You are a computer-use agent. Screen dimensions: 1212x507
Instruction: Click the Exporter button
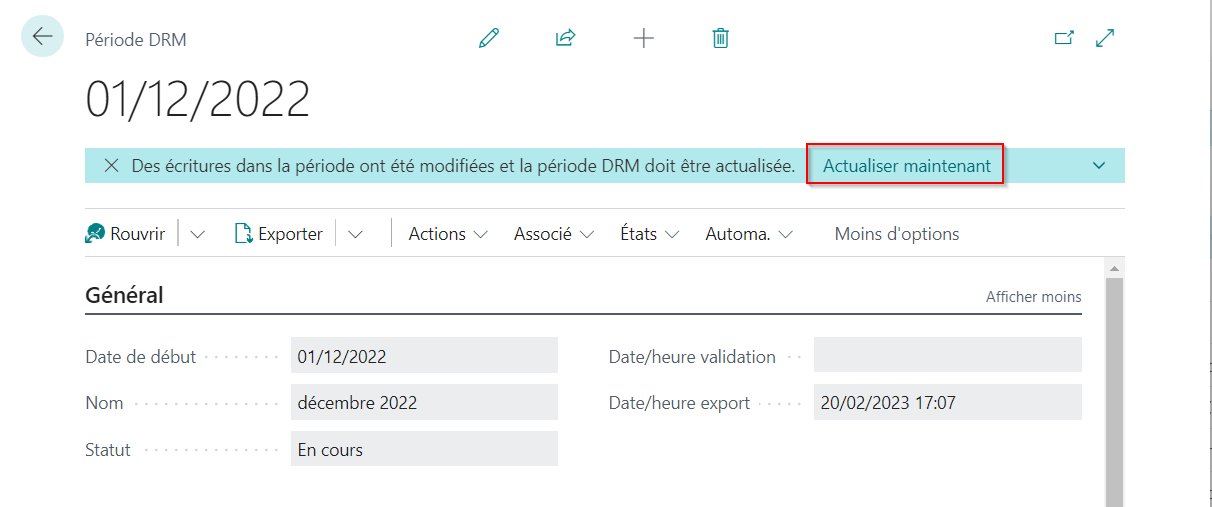[x=279, y=234]
